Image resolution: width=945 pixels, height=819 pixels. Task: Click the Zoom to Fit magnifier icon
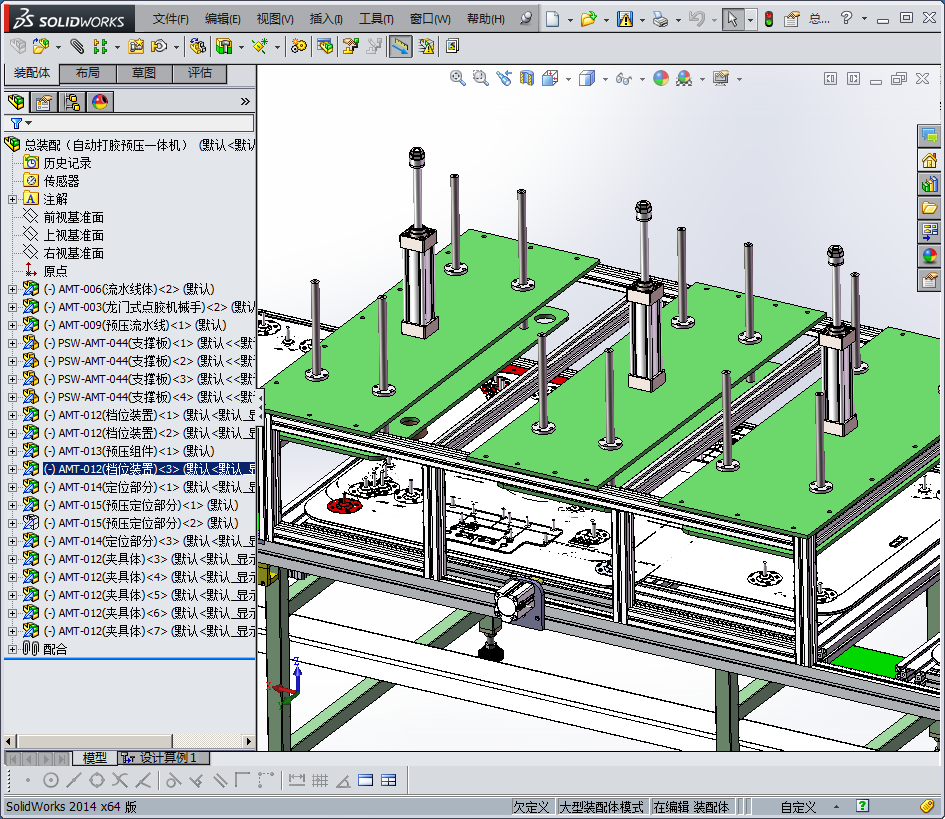coord(457,78)
